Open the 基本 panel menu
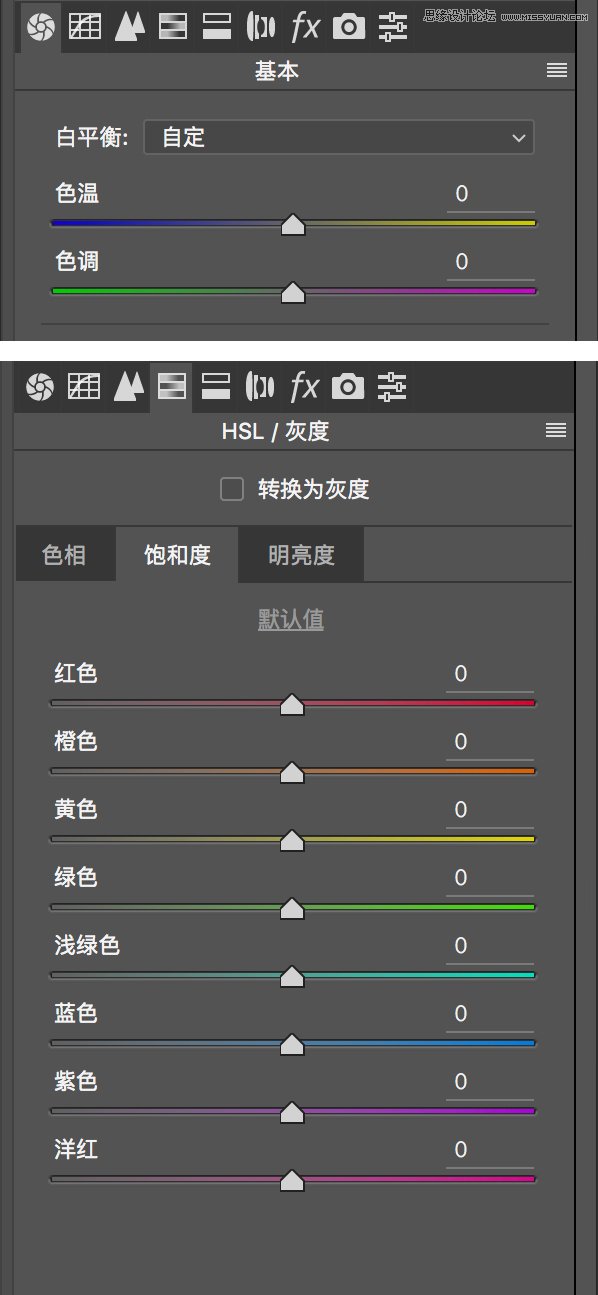 tap(556, 71)
